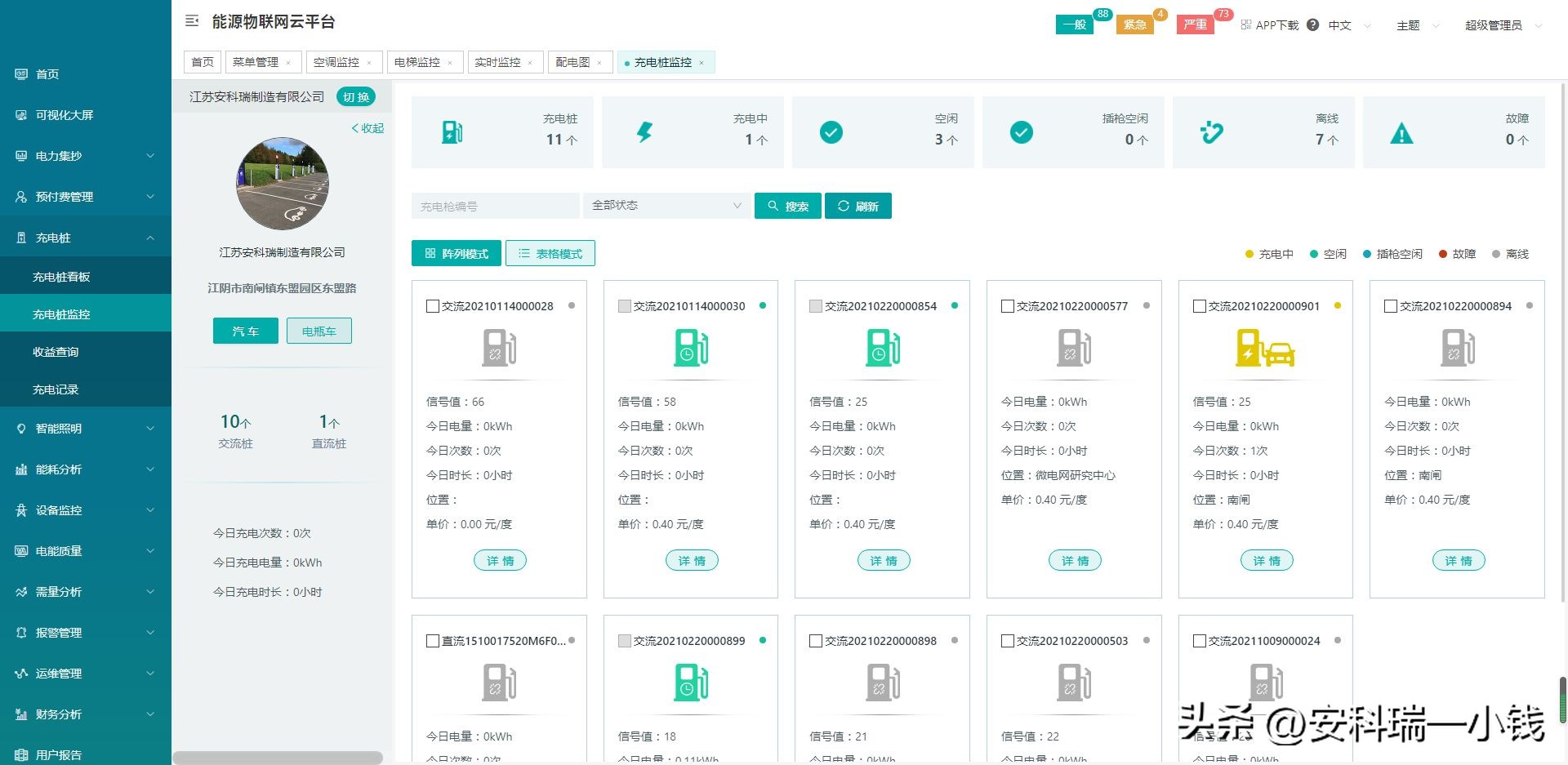Open the APP下载 download icon
Image resolution: width=1568 pixels, height=765 pixels.
pos(1245,24)
